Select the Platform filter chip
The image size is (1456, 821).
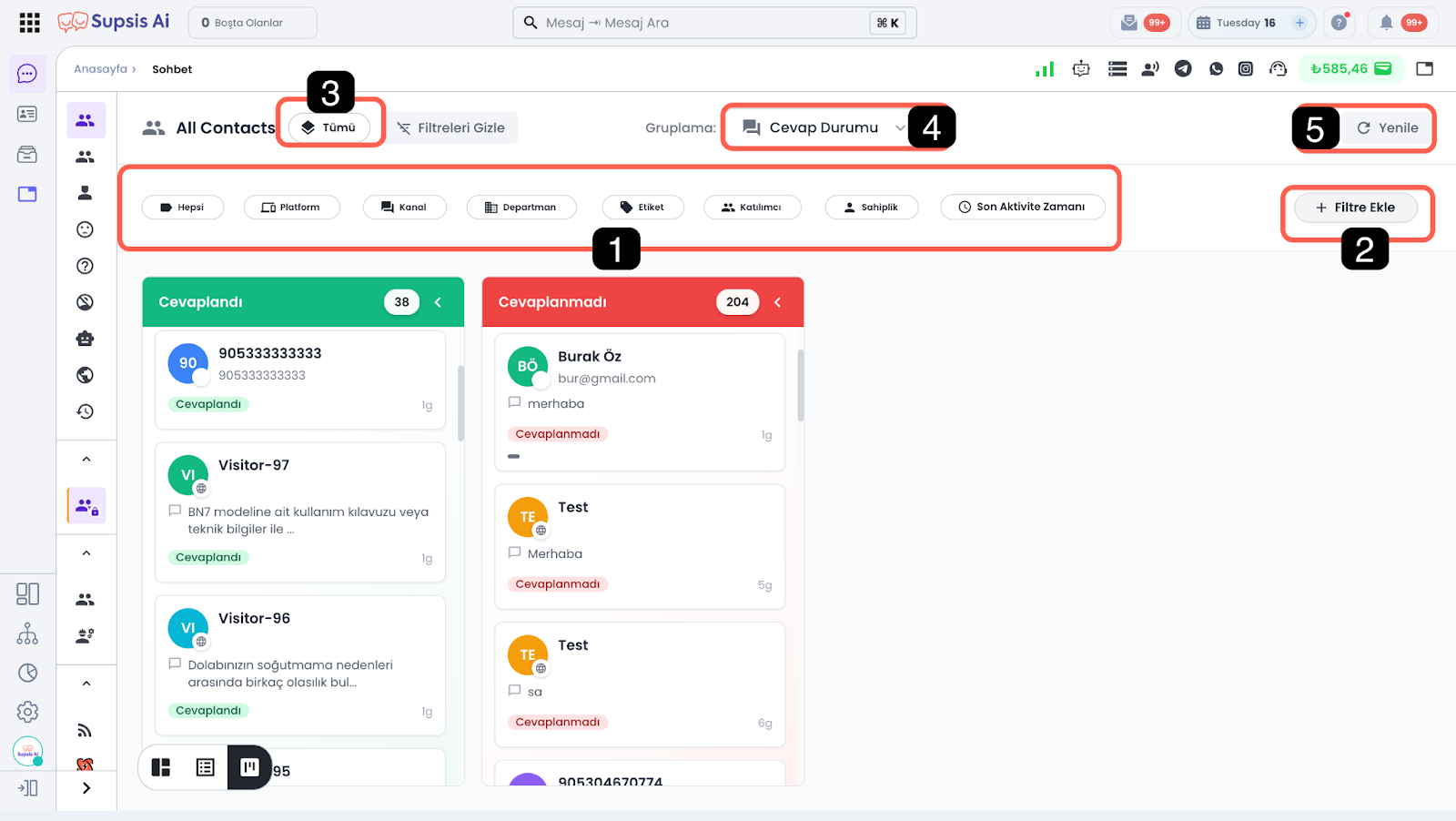pyautogui.click(x=291, y=208)
